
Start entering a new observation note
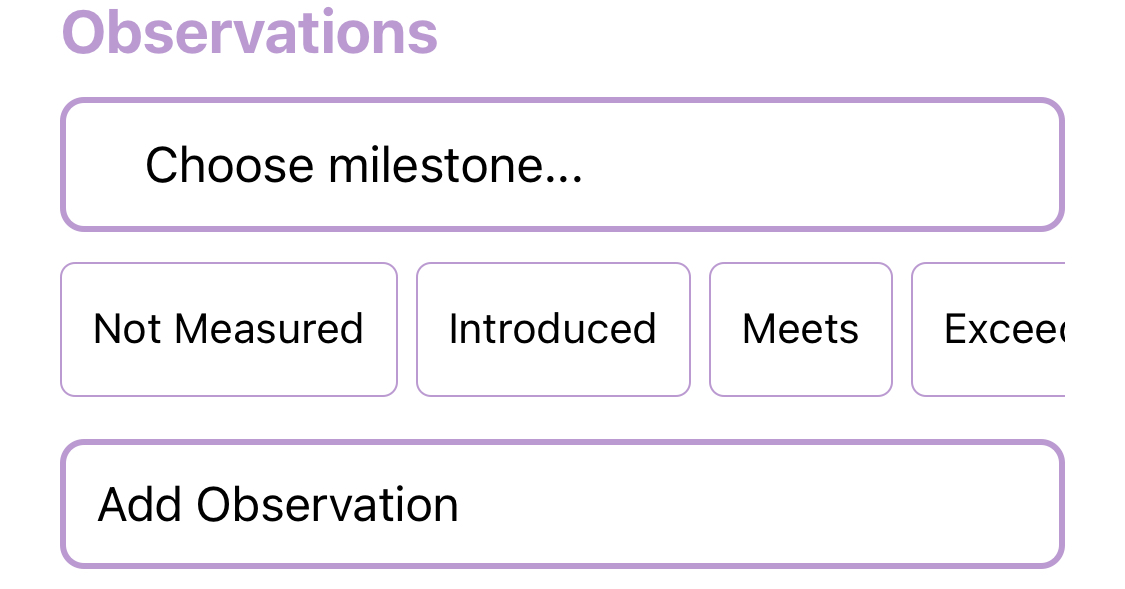562,504
